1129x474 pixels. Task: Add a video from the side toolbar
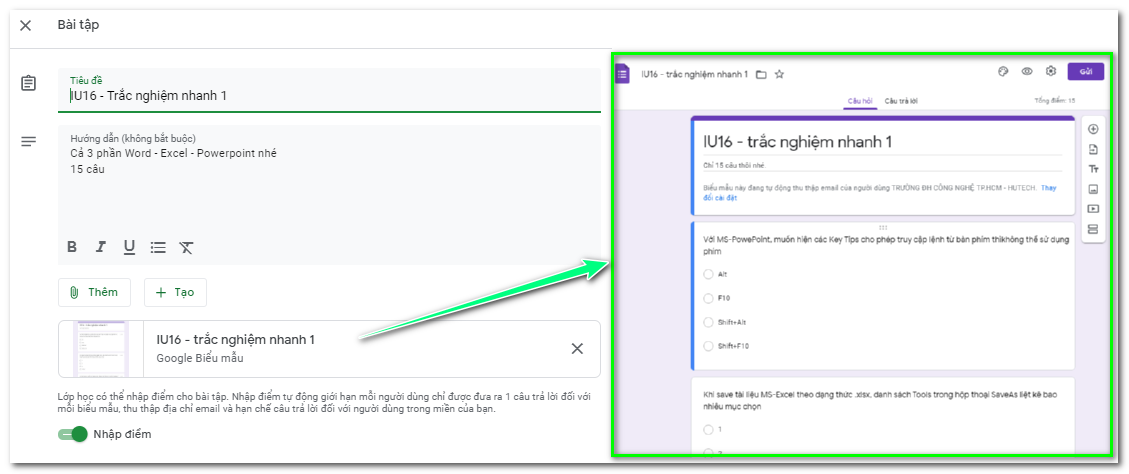click(x=1093, y=209)
